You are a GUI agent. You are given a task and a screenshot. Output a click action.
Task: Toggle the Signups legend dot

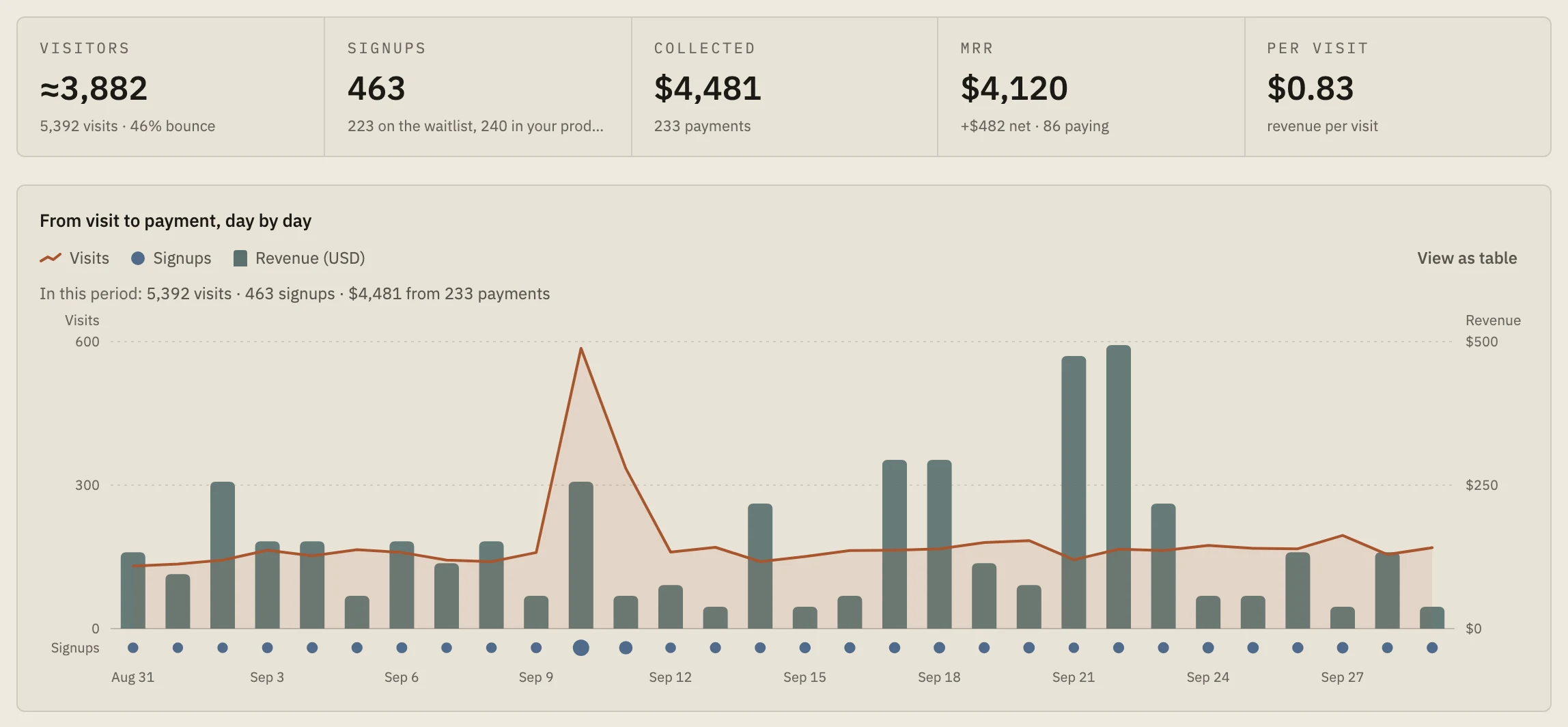point(138,258)
